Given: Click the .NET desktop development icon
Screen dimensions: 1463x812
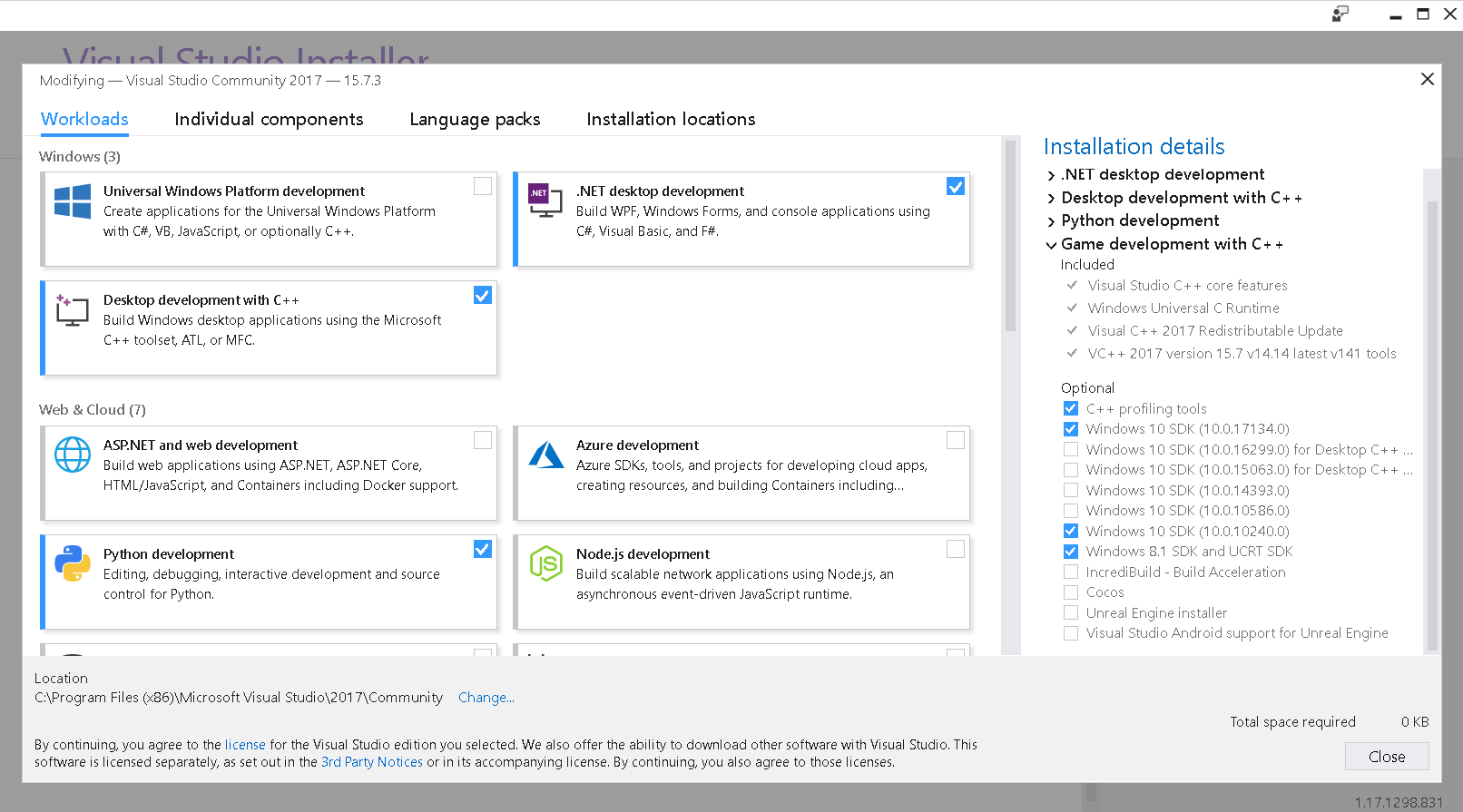Looking at the screenshot, I should [x=545, y=201].
